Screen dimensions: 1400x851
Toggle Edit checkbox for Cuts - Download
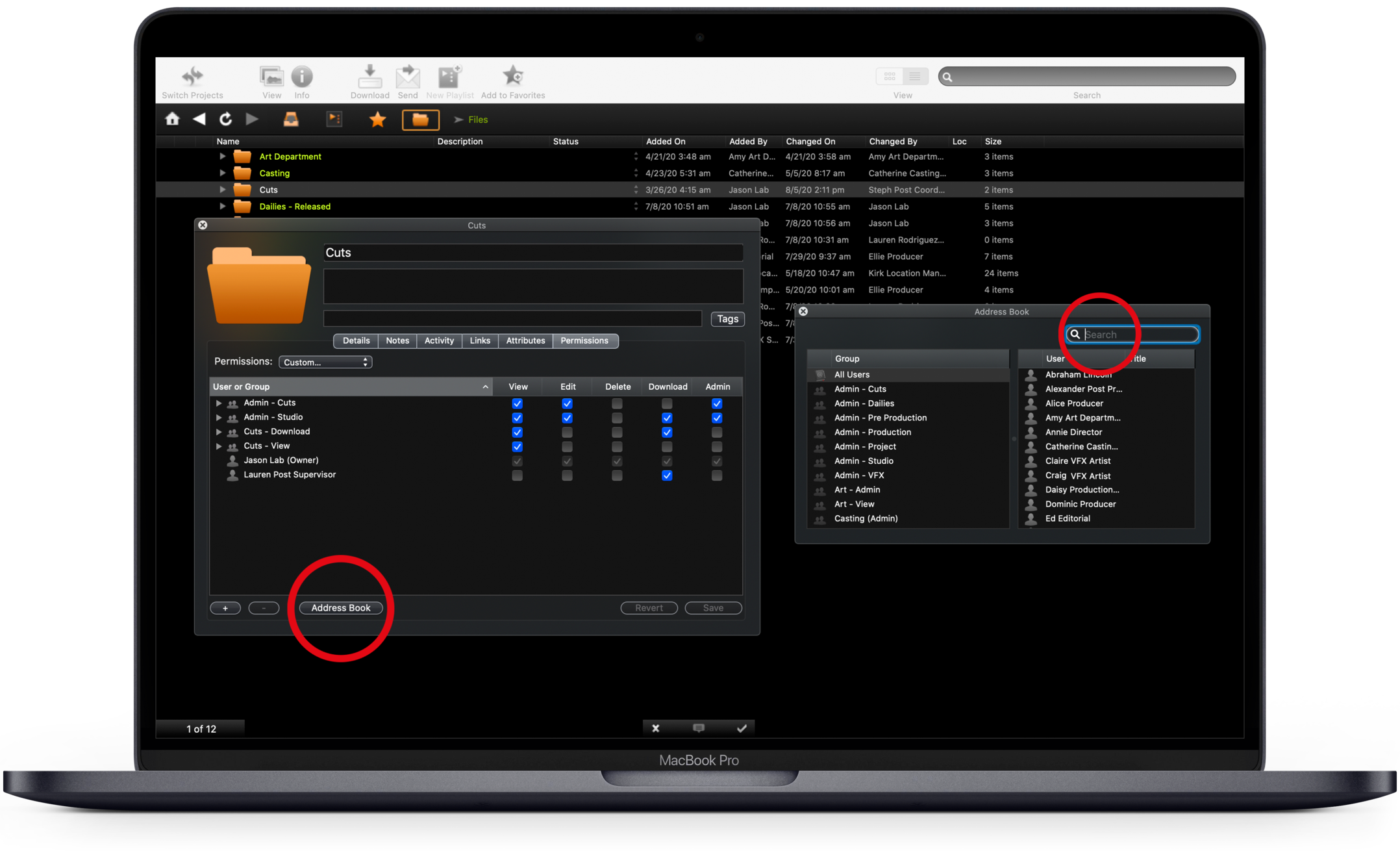(567, 433)
